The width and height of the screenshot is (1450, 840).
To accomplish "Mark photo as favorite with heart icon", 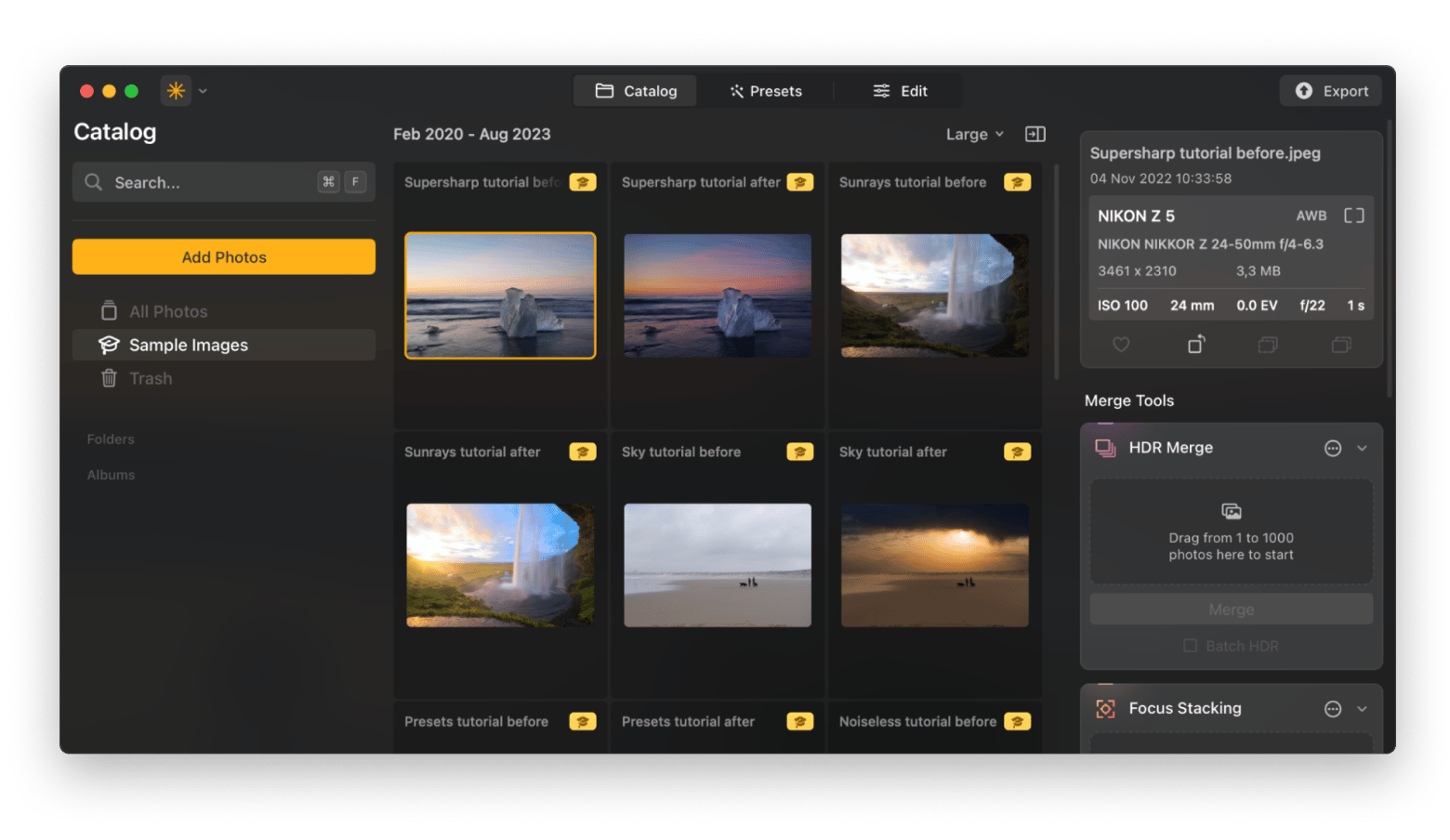I will click(1121, 345).
